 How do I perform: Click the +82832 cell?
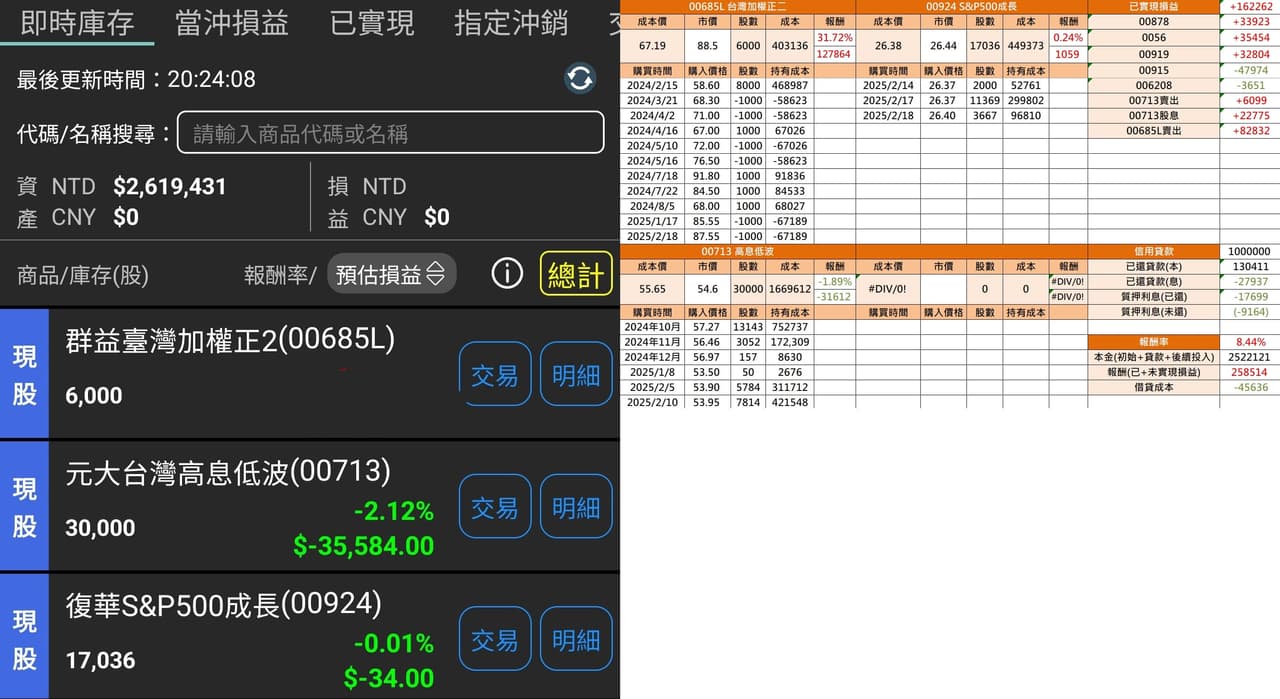(1250, 131)
